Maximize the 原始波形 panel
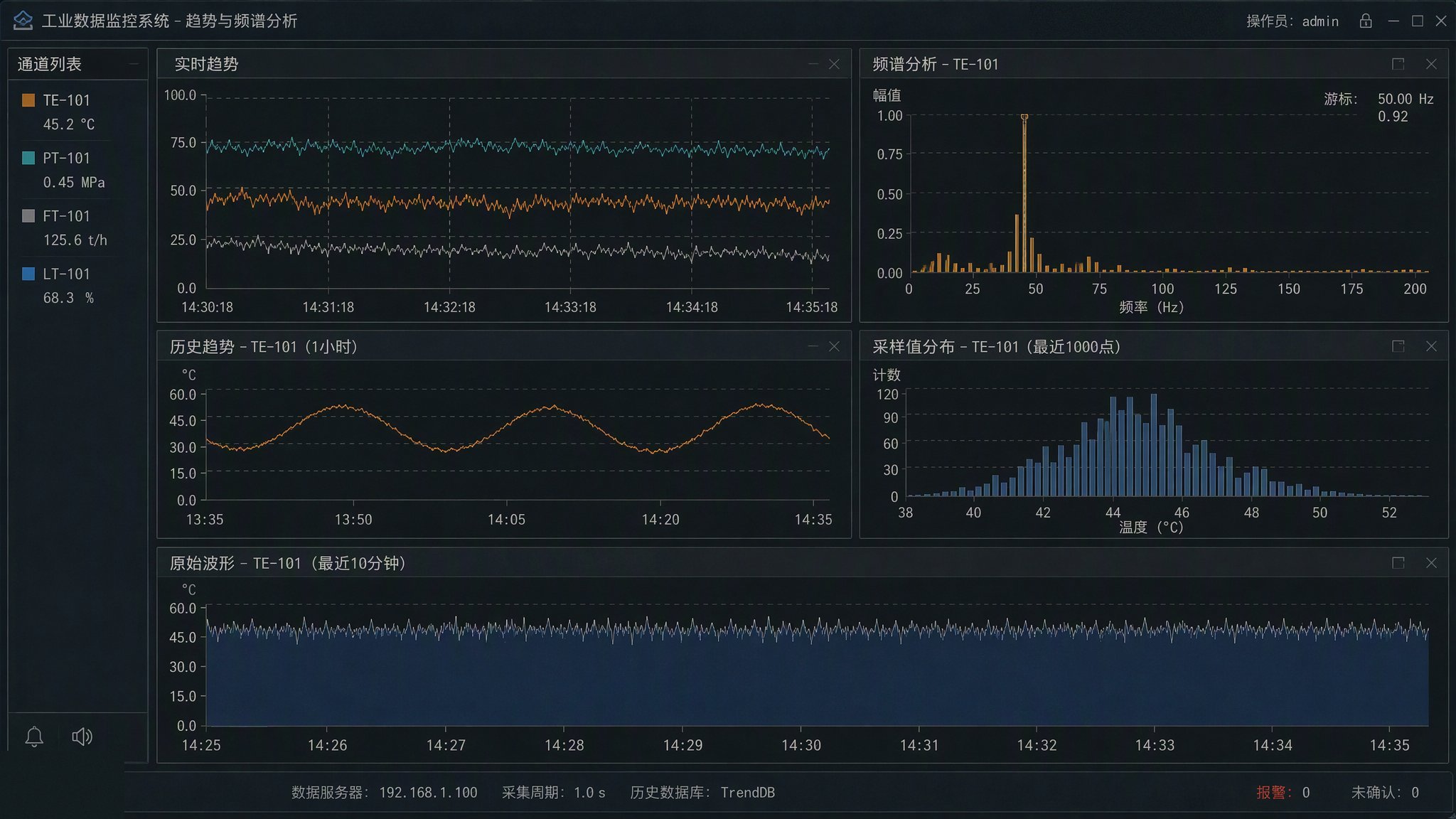 (x=1398, y=563)
